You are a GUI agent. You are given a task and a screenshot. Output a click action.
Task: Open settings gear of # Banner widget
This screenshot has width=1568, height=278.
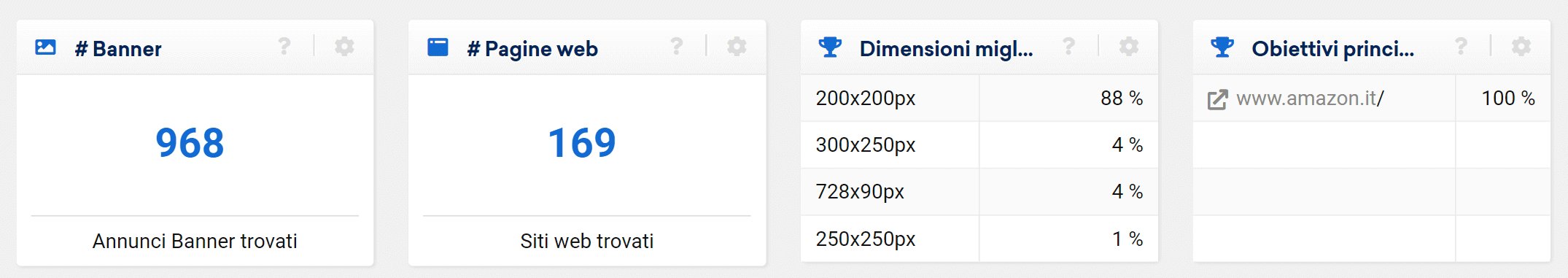(344, 47)
